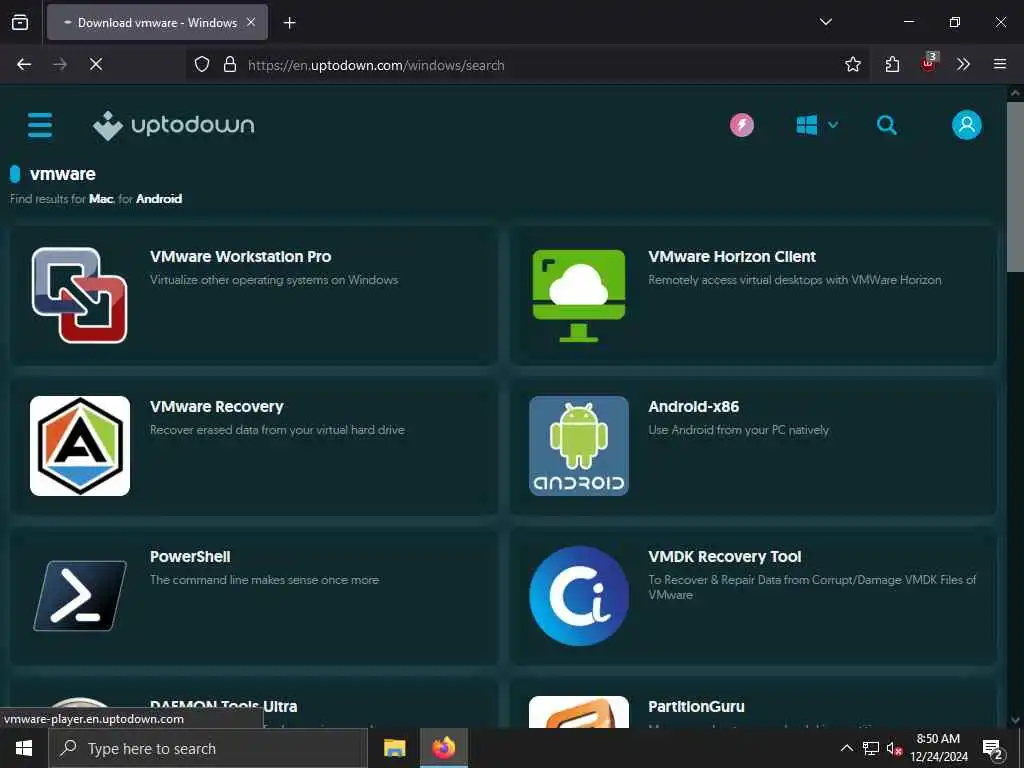Click the Android-x86 title
The height and width of the screenshot is (768, 1024).
point(694,407)
